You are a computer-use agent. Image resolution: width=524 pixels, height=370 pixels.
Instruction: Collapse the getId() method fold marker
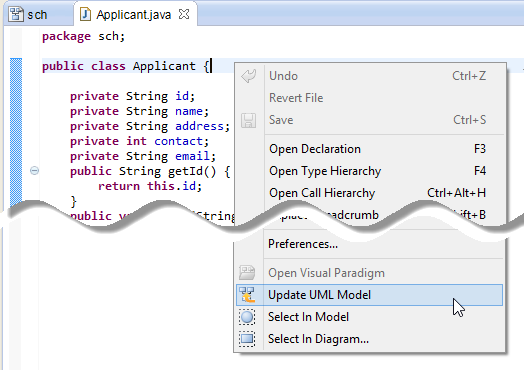click(x=34, y=171)
